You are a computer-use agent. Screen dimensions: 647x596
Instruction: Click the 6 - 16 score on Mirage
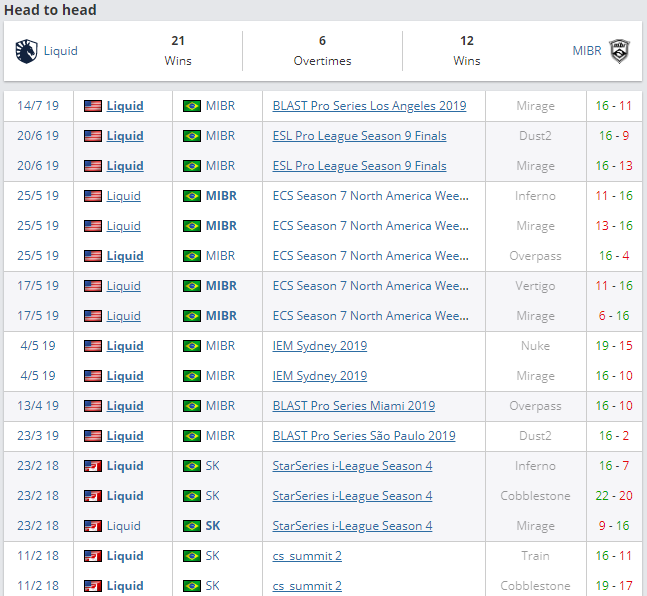613,316
